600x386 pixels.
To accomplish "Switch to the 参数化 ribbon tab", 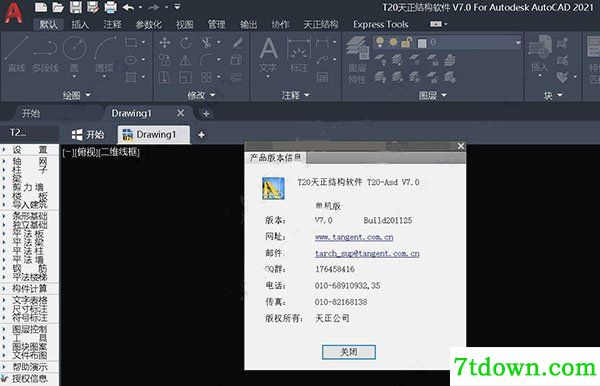I will point(148,24).
